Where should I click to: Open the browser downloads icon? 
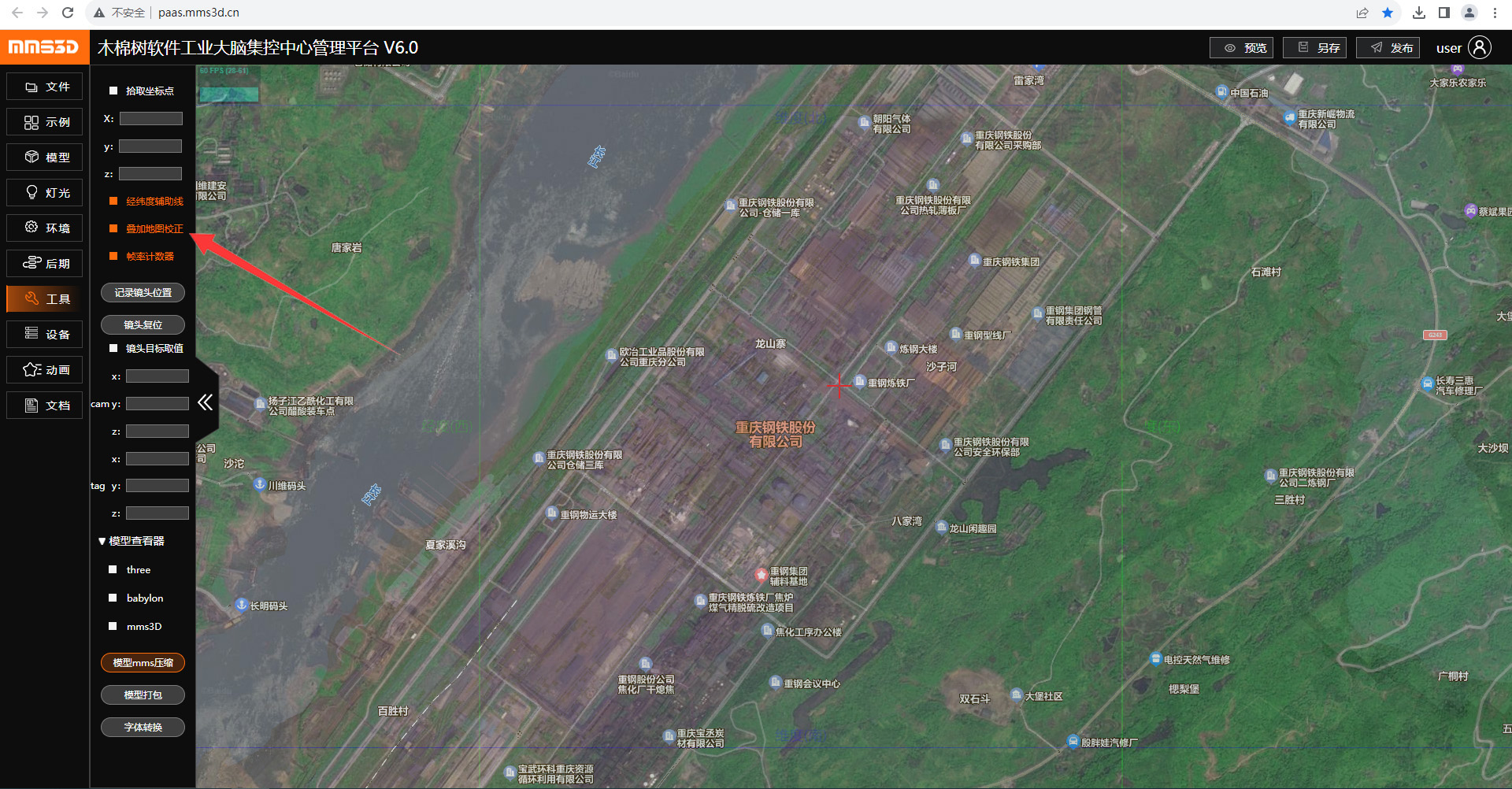click(1419, 13)
